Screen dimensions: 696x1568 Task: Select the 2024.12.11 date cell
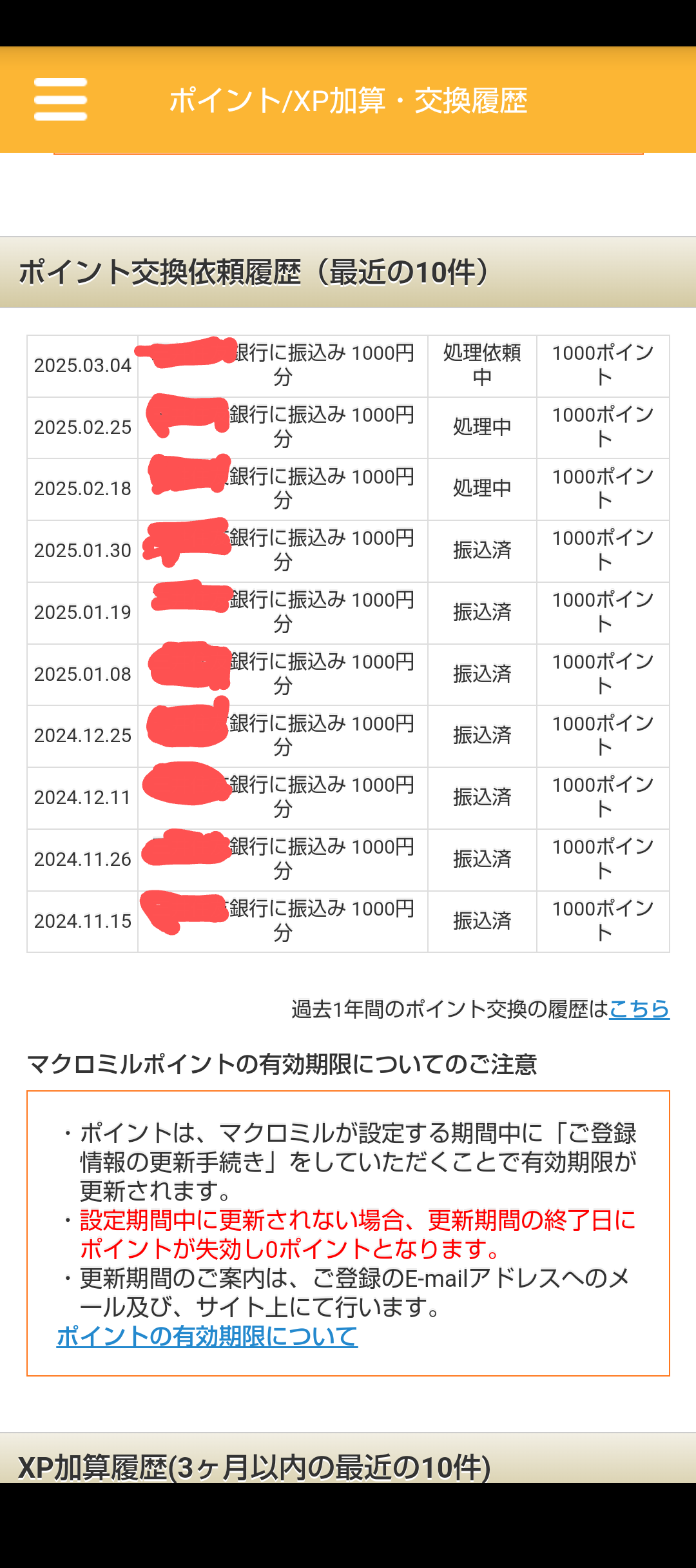pos(82,798)
